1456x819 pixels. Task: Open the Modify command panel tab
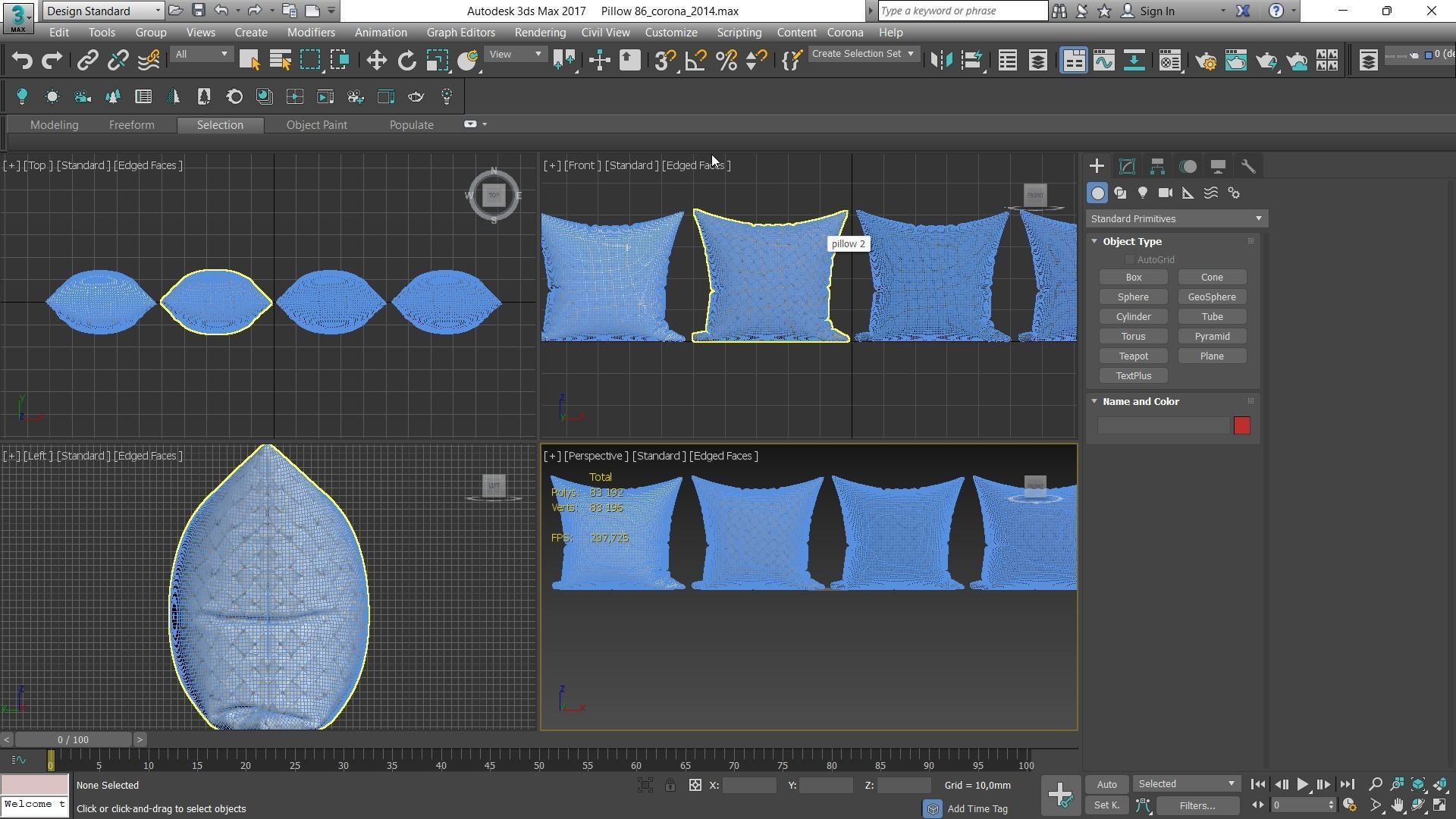[x=1127, y=166]
